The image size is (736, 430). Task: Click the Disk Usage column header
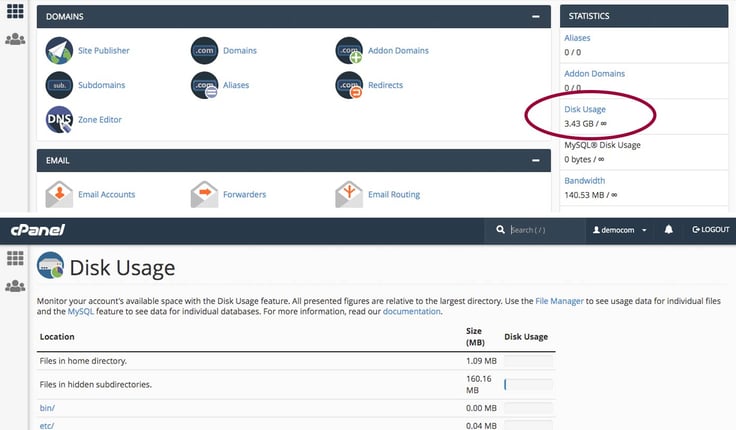click(526, 337)
